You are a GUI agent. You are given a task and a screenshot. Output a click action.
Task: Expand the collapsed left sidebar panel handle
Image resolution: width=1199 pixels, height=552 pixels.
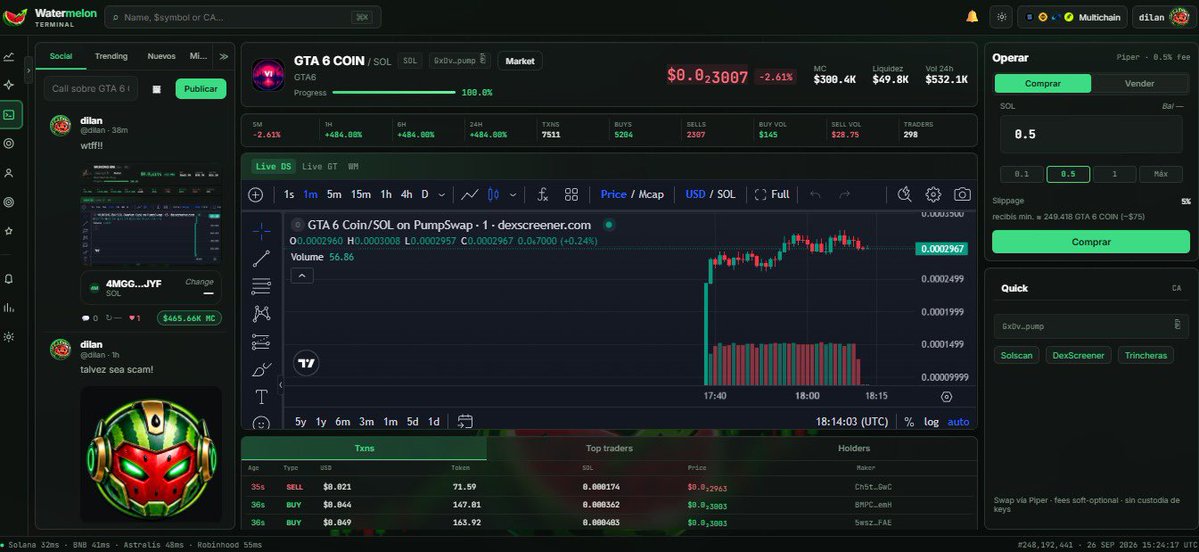(x=29, y=70)
